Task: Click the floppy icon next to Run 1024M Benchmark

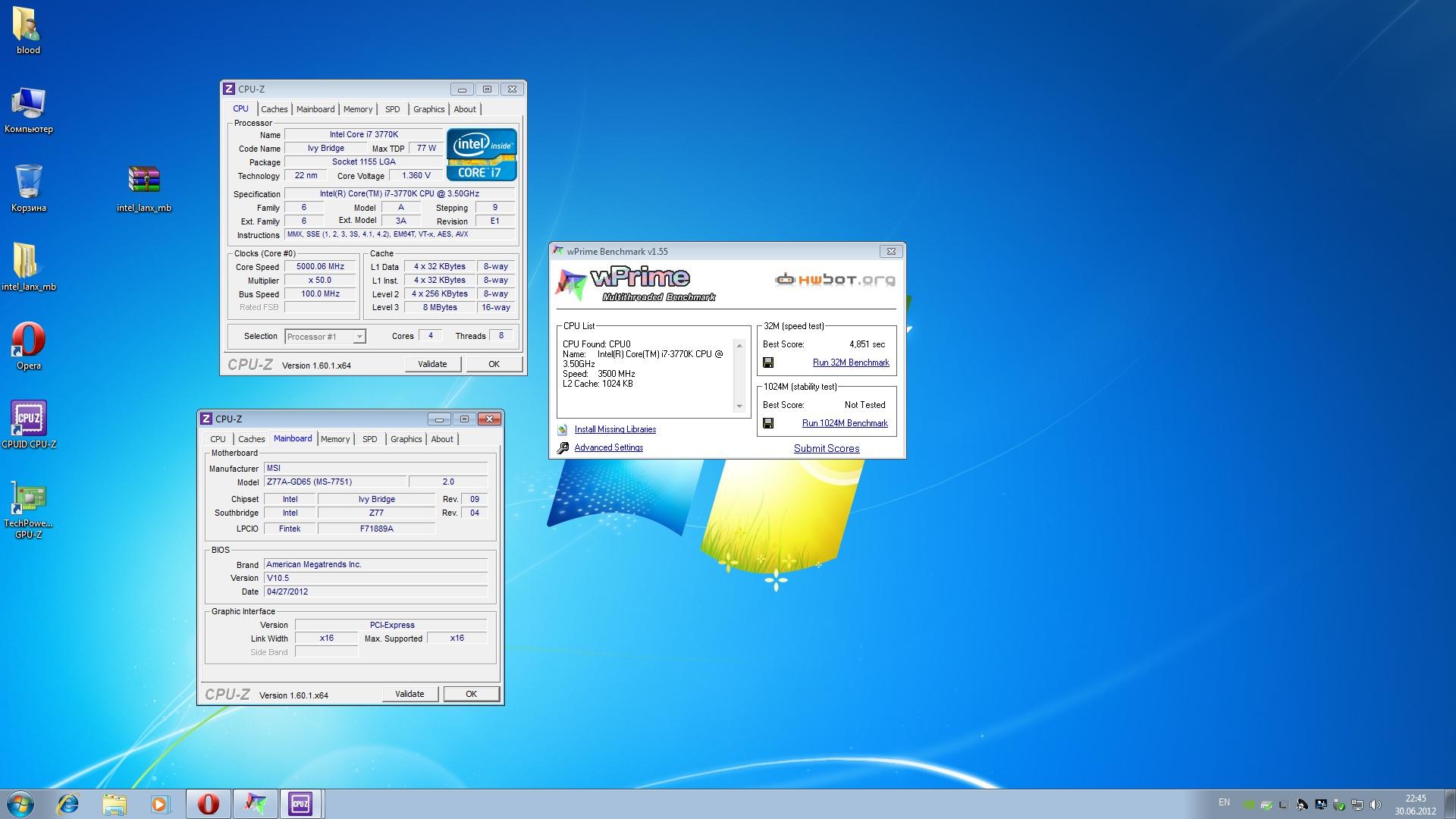Action: 768,424
